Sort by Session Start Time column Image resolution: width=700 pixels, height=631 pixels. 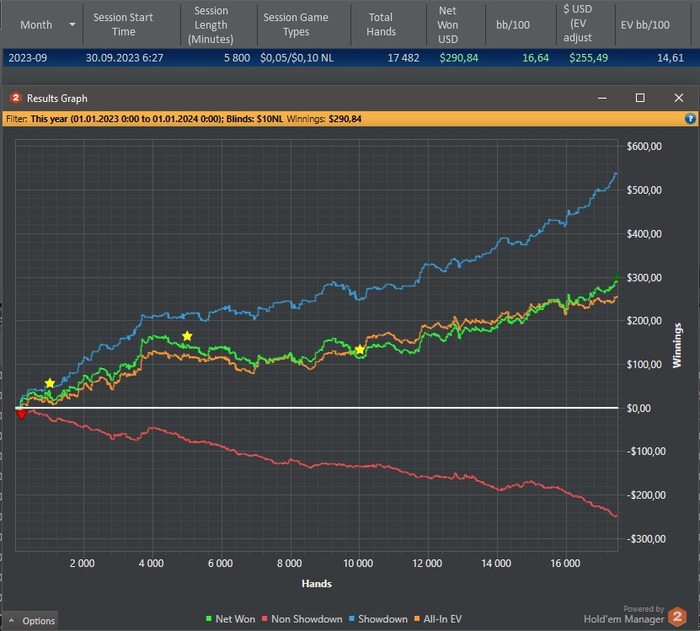(x=123, y=25)
